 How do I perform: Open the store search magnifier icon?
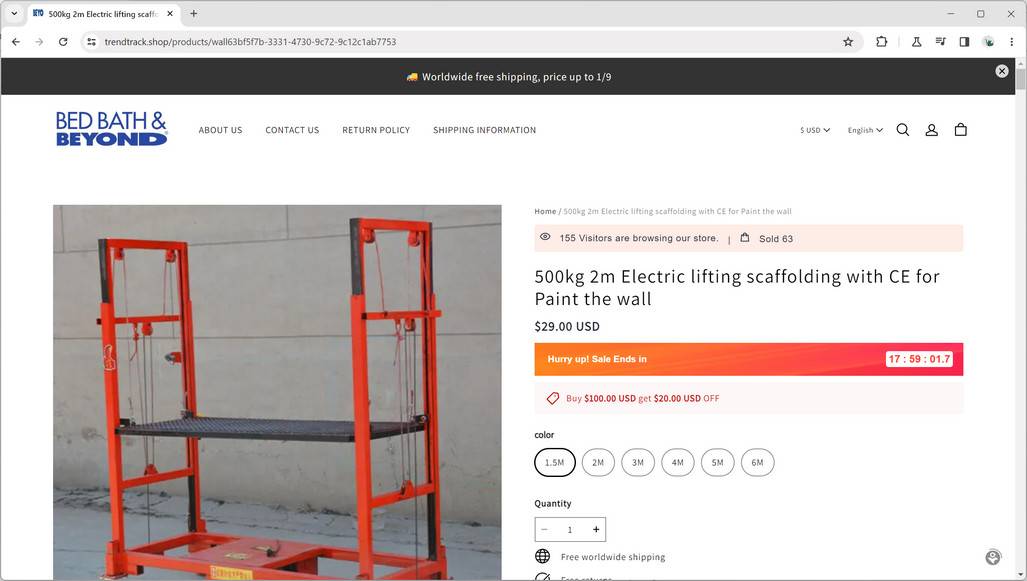(903, 130)
